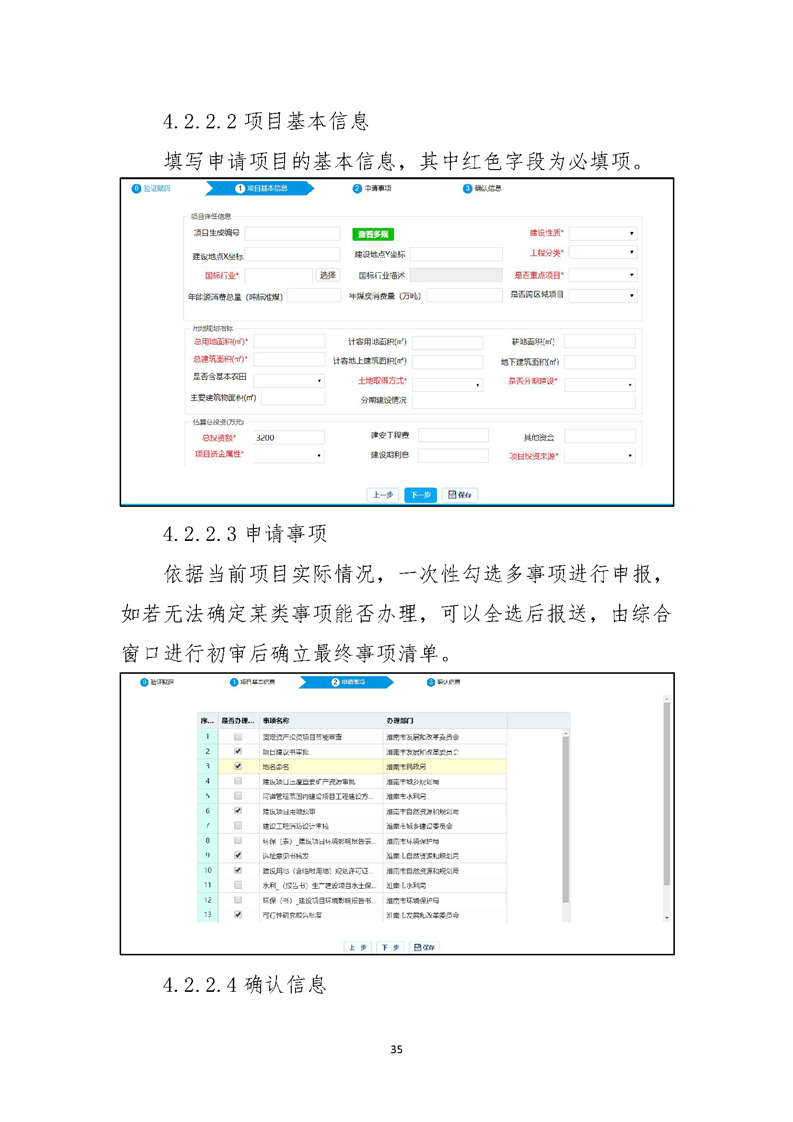This screenshot has width=793, height=1122.
Task: Select step 1 tab above the items table
Action: pyautogui.click(x=252, y=682)
